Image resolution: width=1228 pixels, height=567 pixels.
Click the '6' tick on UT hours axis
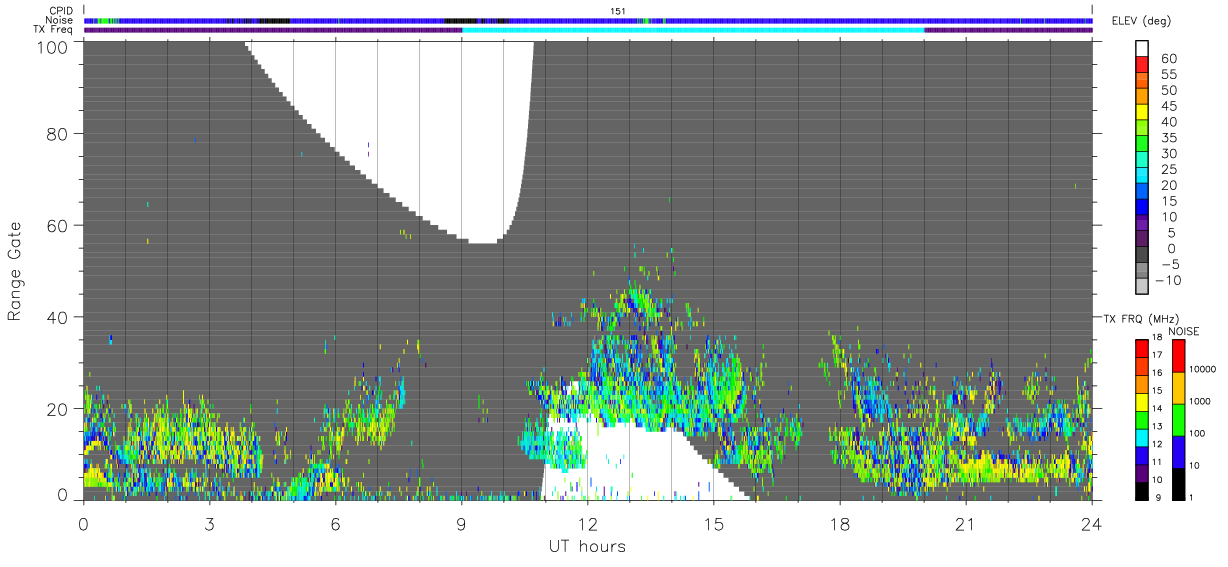point(335,523)
